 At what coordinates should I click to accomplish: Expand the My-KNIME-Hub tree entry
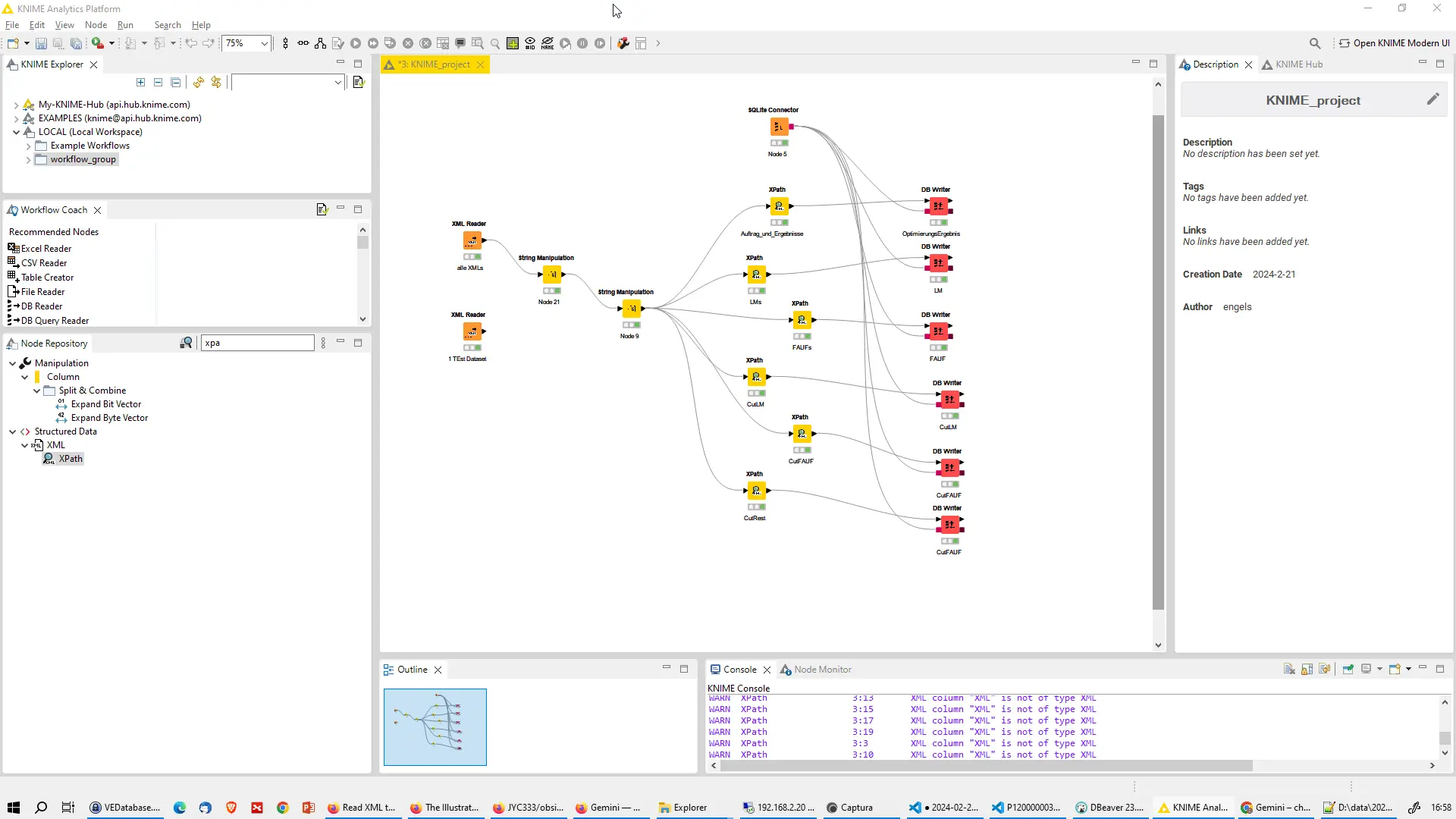[x=16, y=105]
